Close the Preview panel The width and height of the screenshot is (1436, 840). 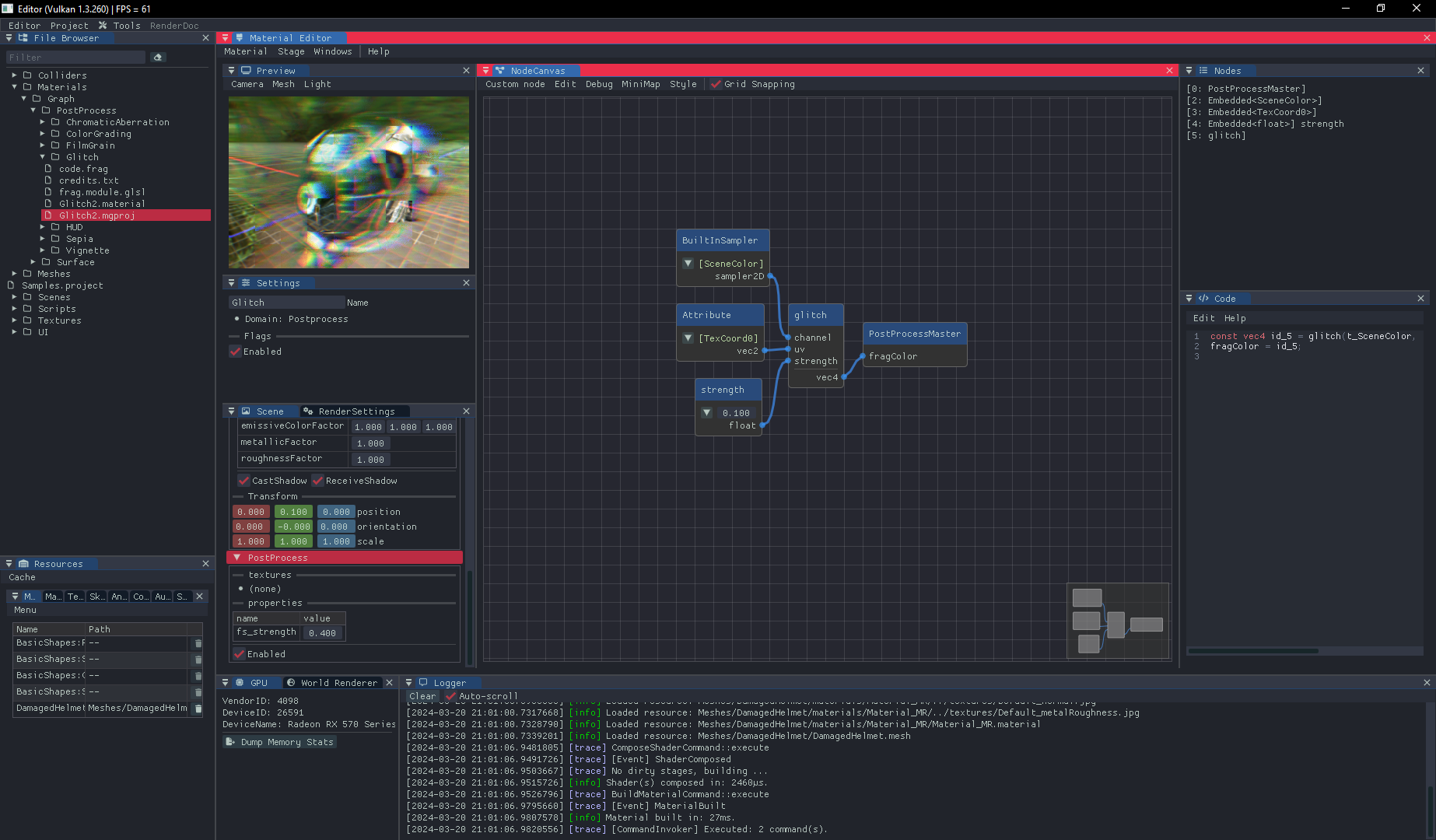(466, 71)
